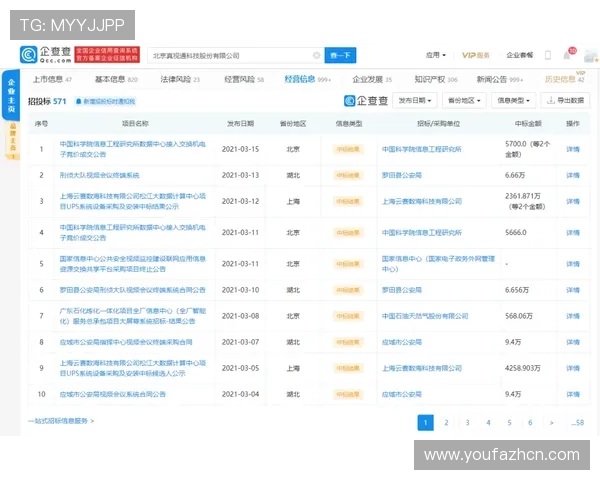Go to pagination page 4

488,423
